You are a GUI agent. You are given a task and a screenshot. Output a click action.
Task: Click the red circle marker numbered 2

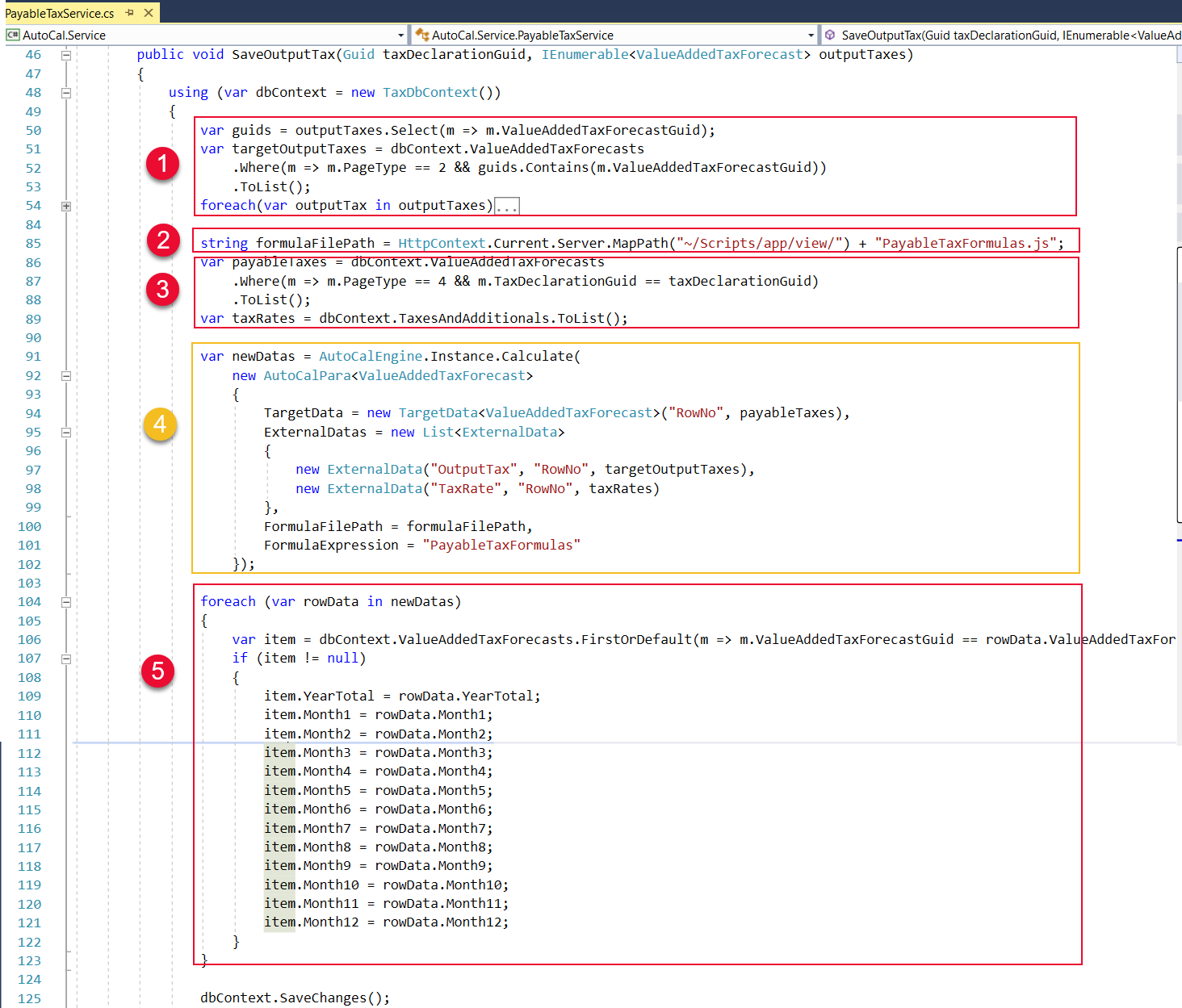163,240
